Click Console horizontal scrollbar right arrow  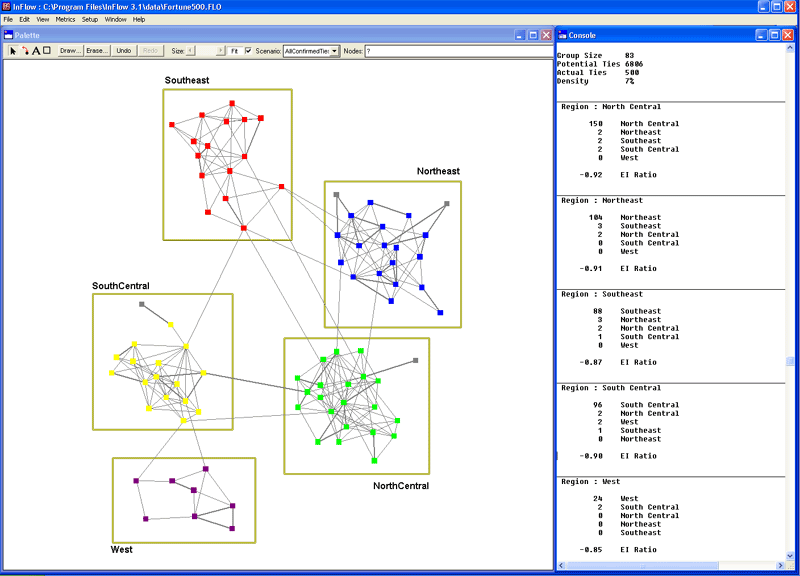tap(780, 565)
